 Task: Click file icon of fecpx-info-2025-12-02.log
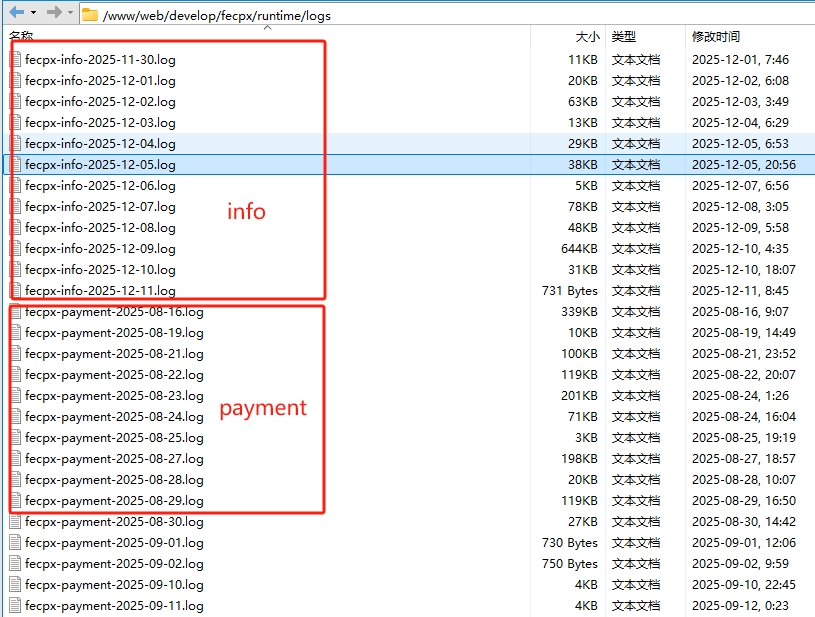(x=15, y=101)
